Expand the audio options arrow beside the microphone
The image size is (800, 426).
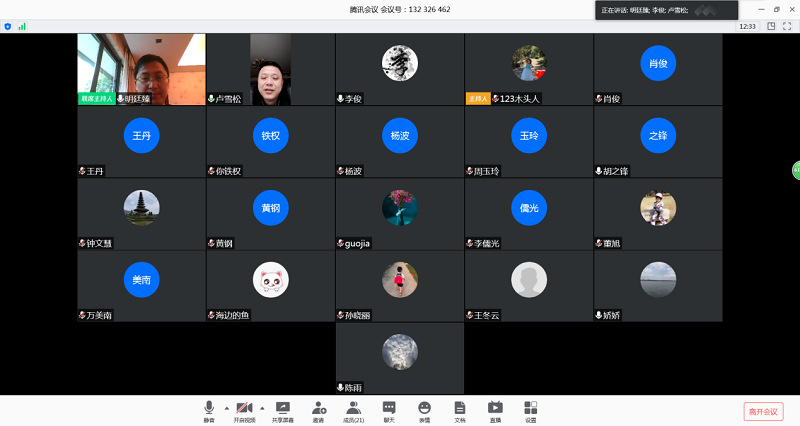[x=226, y=408]
